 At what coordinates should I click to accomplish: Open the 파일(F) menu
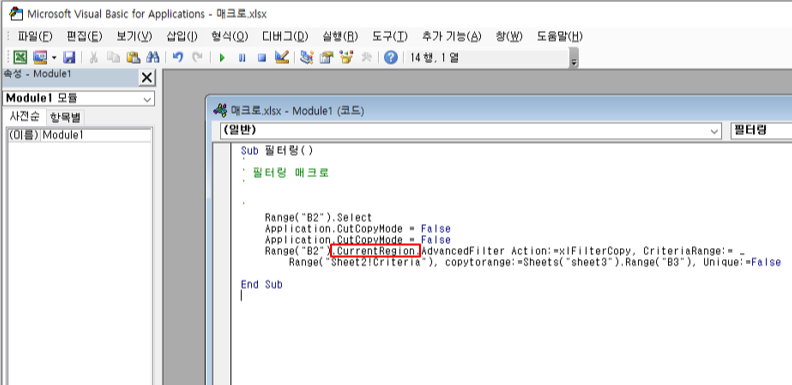click(34, 36)
